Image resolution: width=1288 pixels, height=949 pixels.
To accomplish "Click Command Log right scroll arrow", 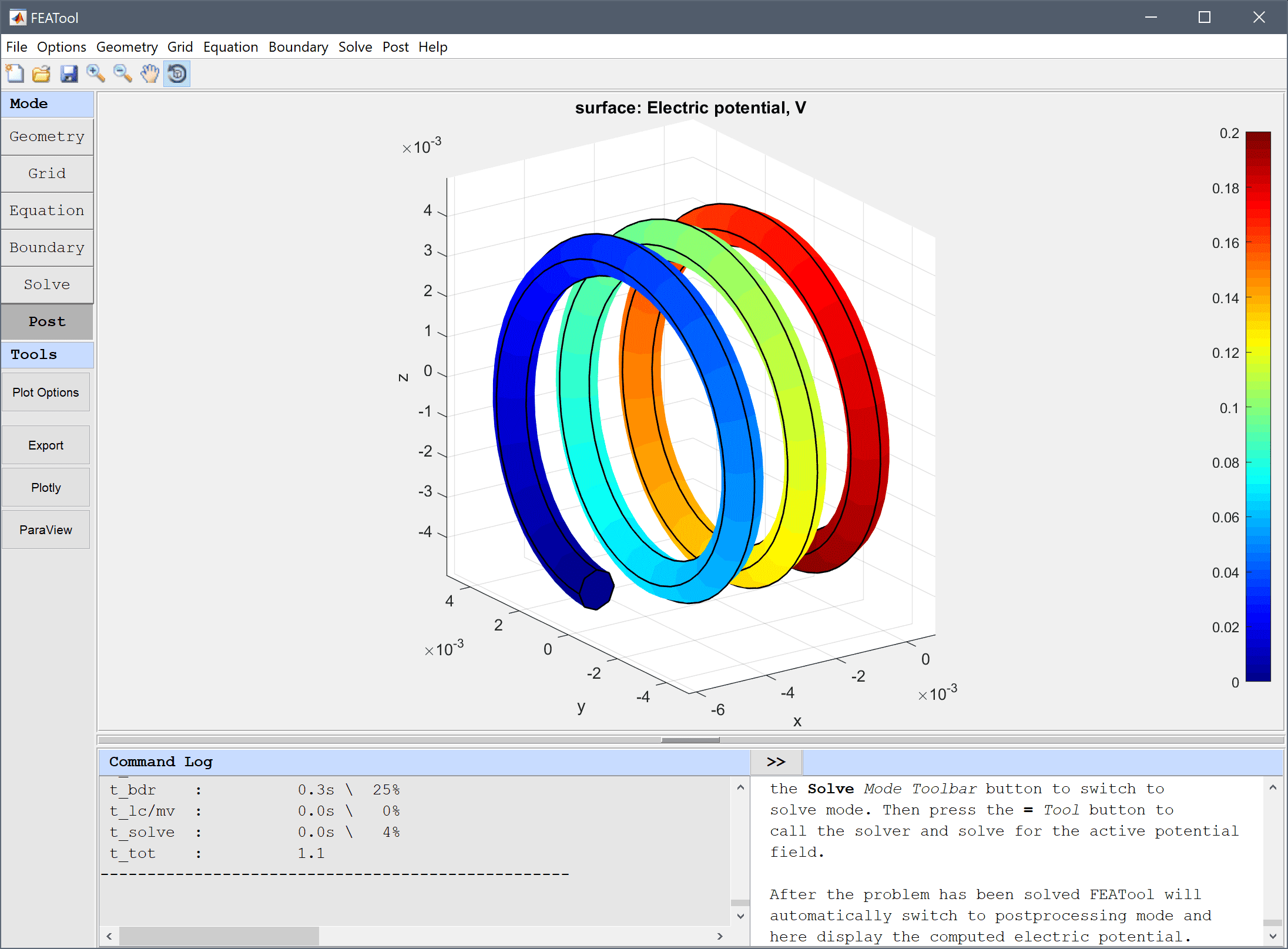I will point(720,936).
